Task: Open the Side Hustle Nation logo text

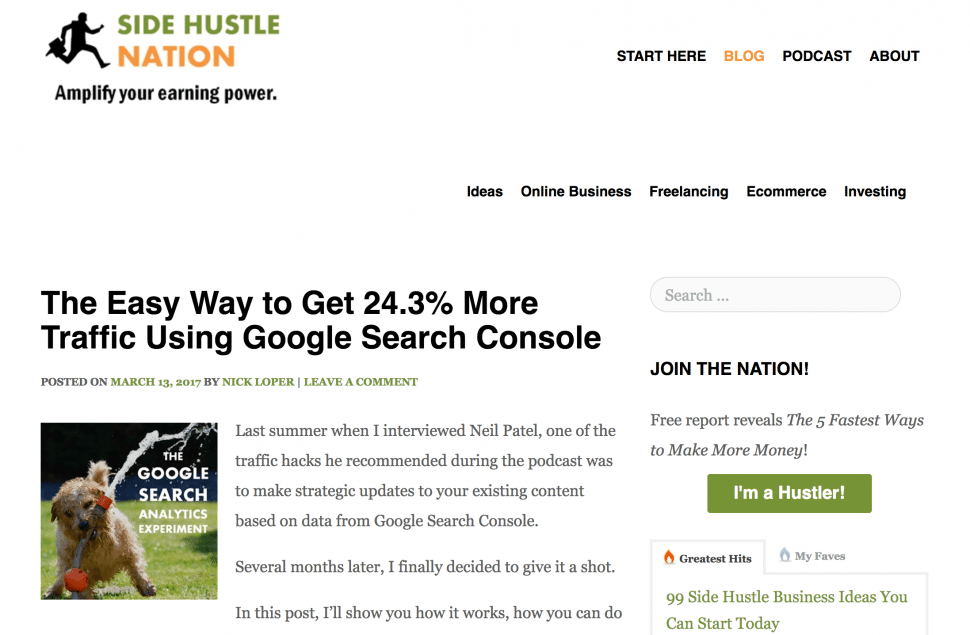Action: click(x=199, y=41)
